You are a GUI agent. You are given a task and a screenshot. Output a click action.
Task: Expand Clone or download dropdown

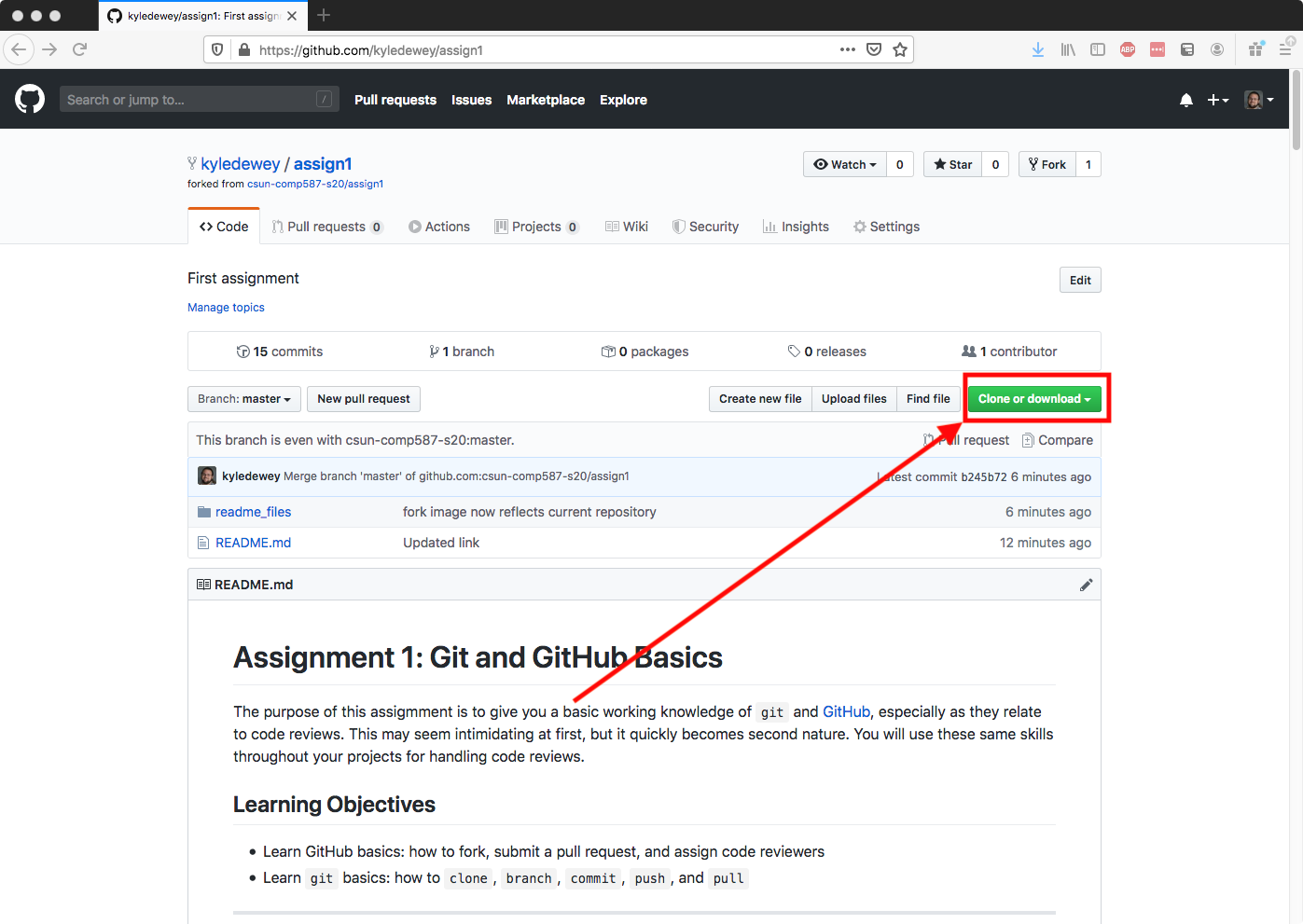pos(1034,399)
